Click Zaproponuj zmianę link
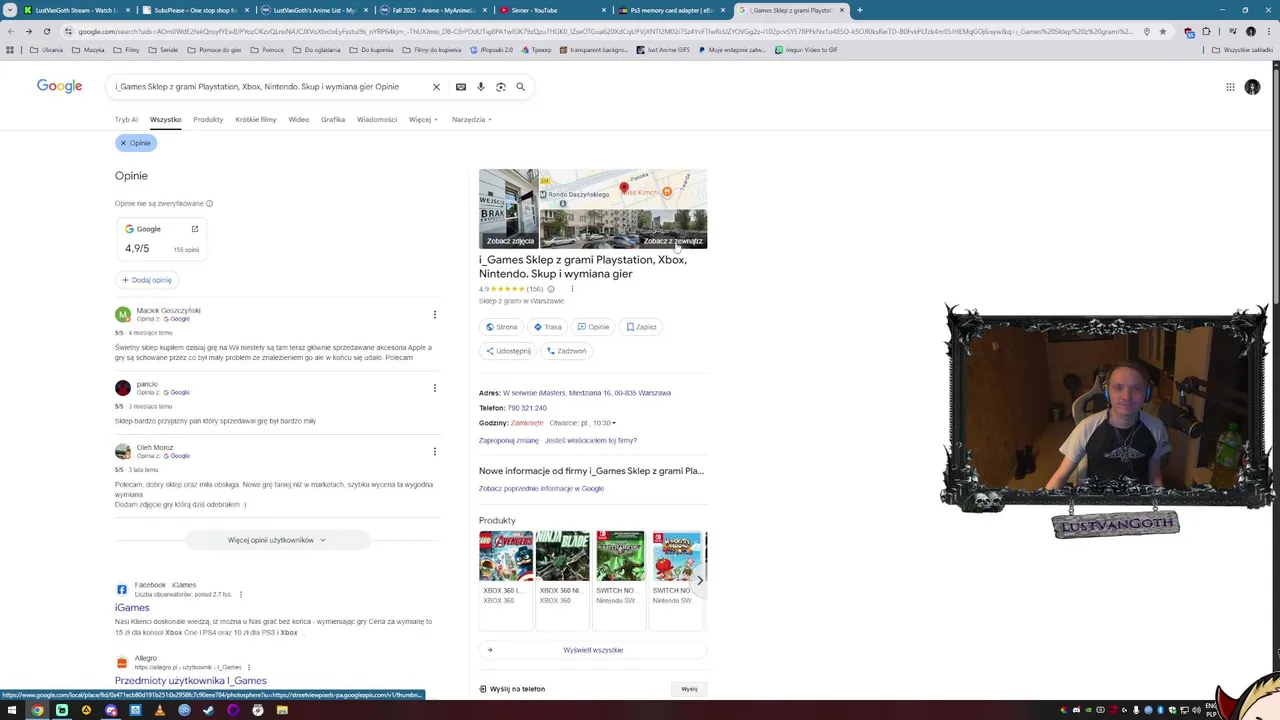Screen dimensions: 1280x720 coord(509,441)
